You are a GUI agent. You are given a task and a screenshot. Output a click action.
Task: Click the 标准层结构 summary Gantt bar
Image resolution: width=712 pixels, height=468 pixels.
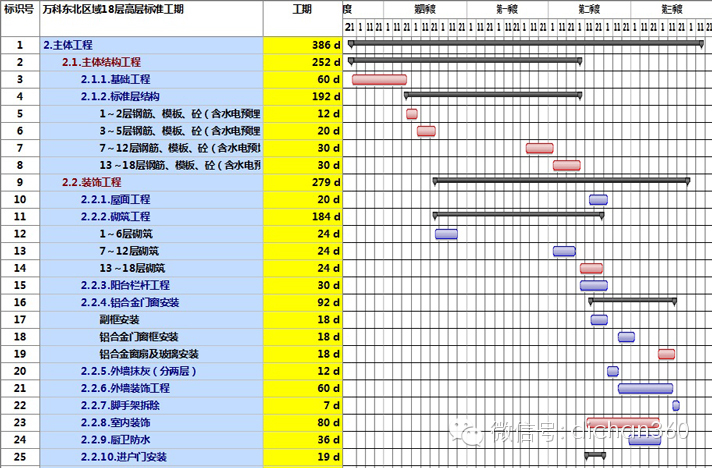(493, 94)
